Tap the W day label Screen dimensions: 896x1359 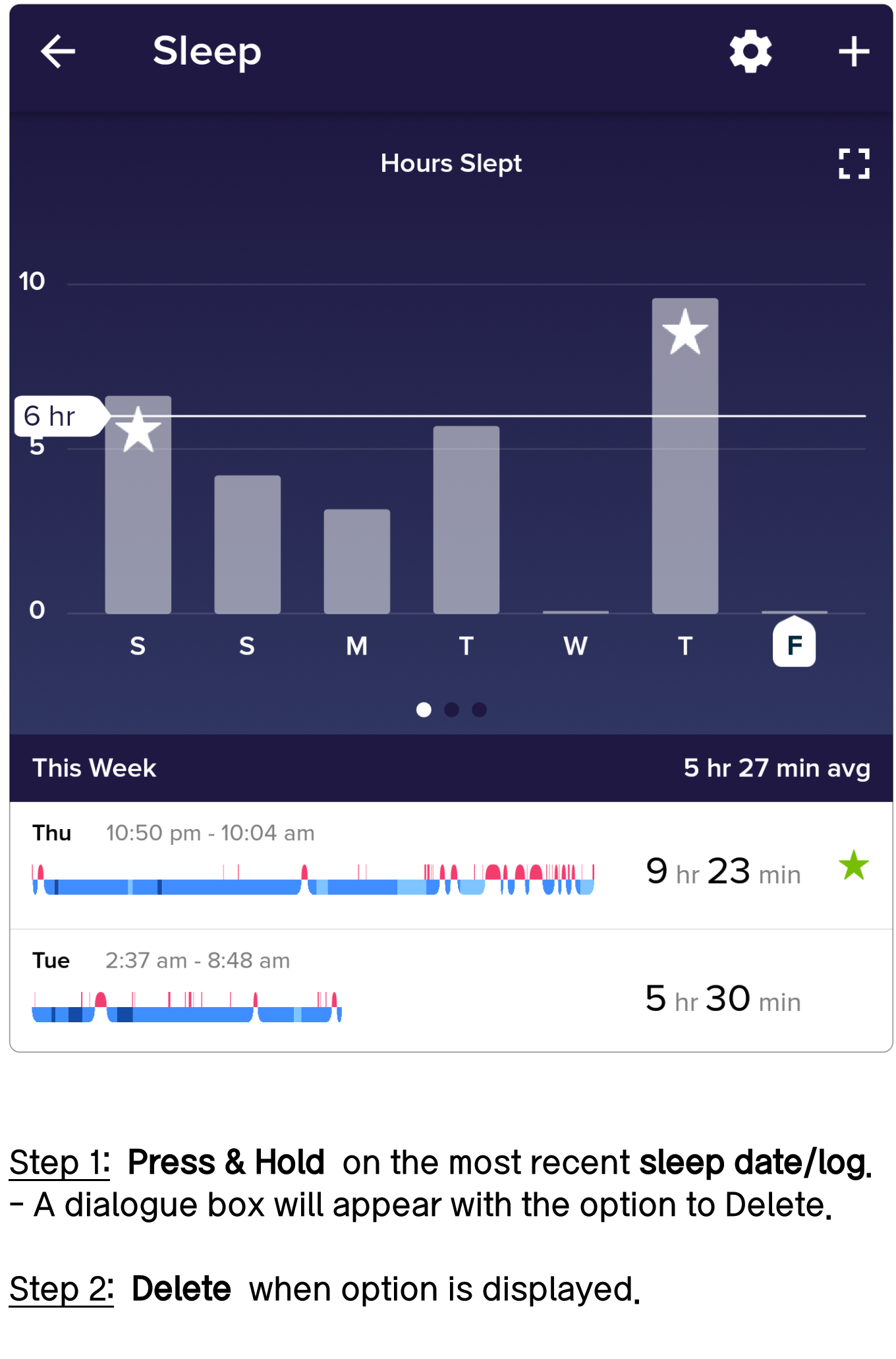[x=575, y=646]
